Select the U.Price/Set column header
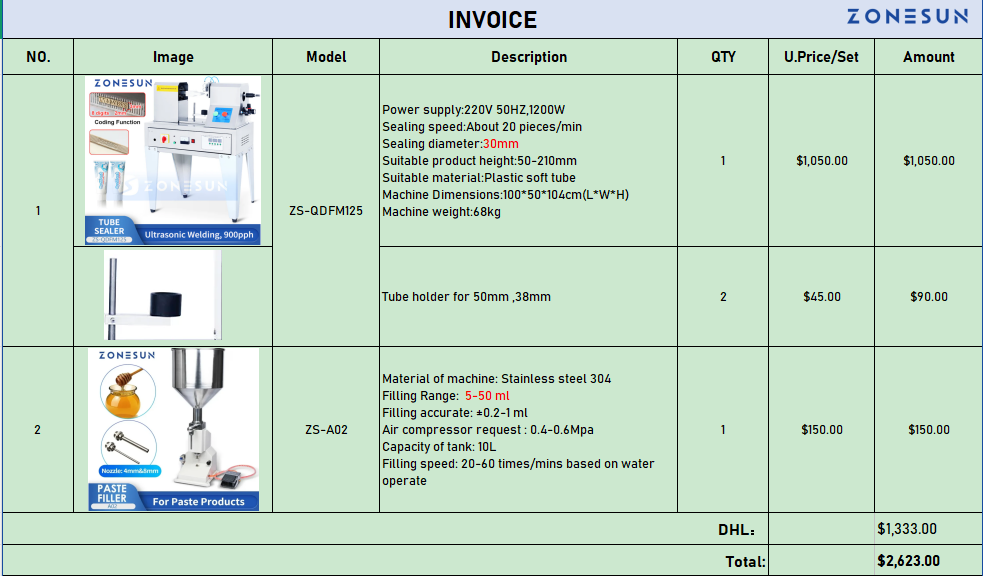Viewport: 983px width, 576px height. (821, 57)
